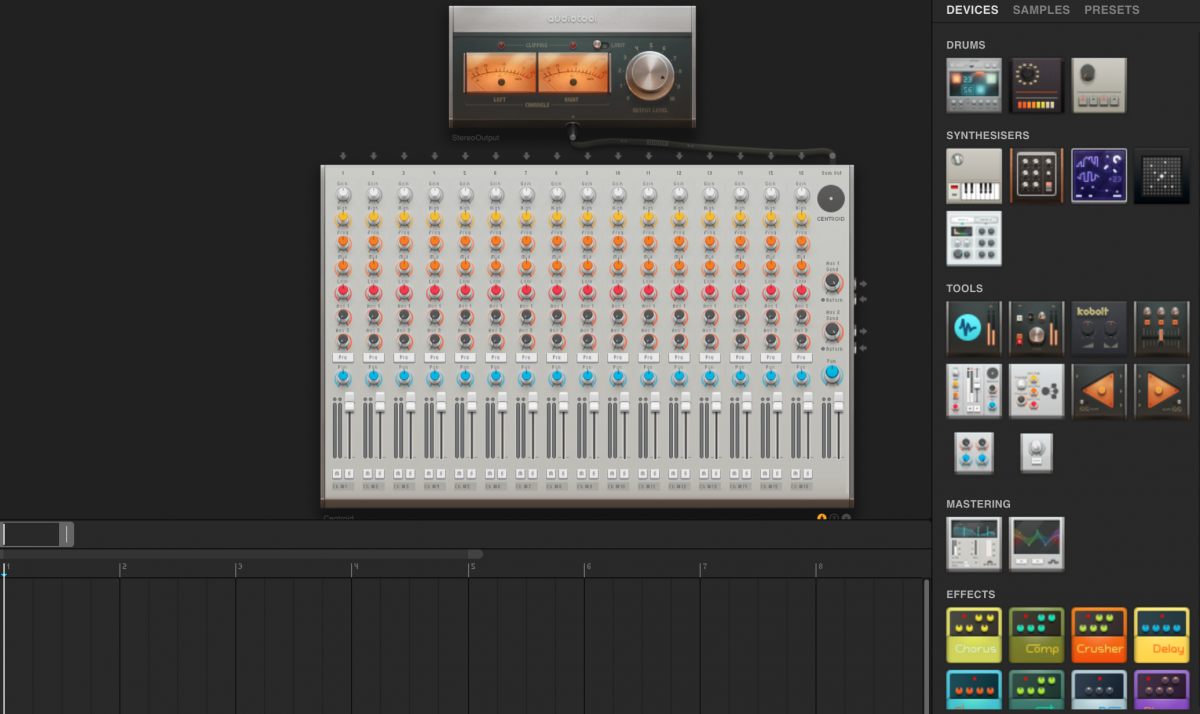The height and width of the screenshot is (714, 1200).
Task: Select the dark tool with large silver knob
Action: (x=1037, y=329)
